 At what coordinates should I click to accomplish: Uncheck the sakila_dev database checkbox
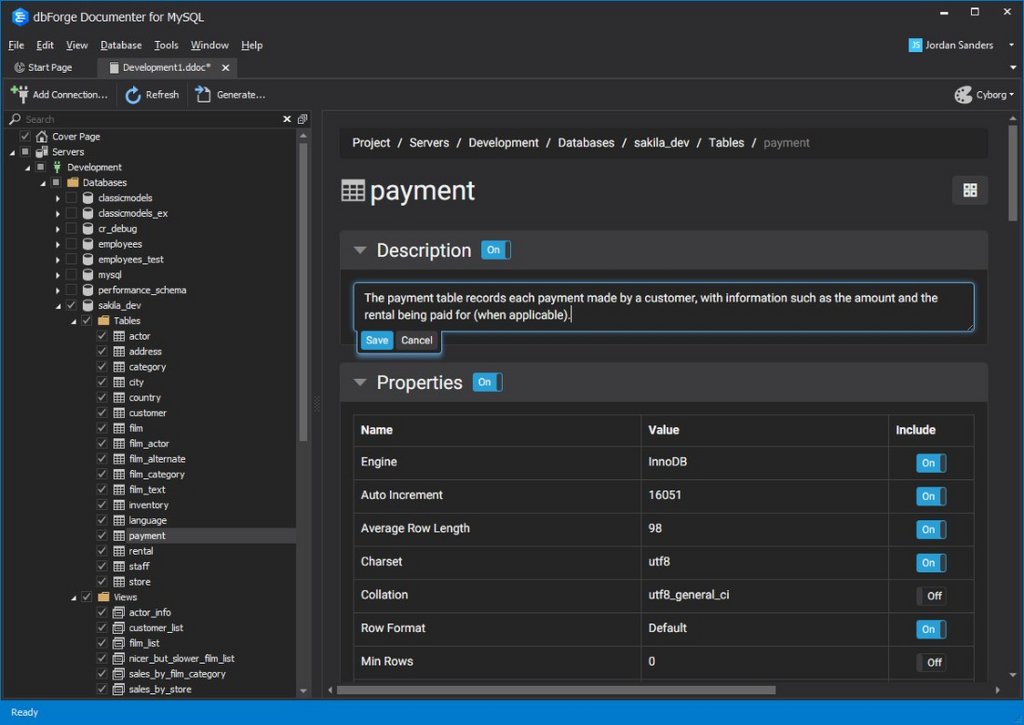click(71, 305)
